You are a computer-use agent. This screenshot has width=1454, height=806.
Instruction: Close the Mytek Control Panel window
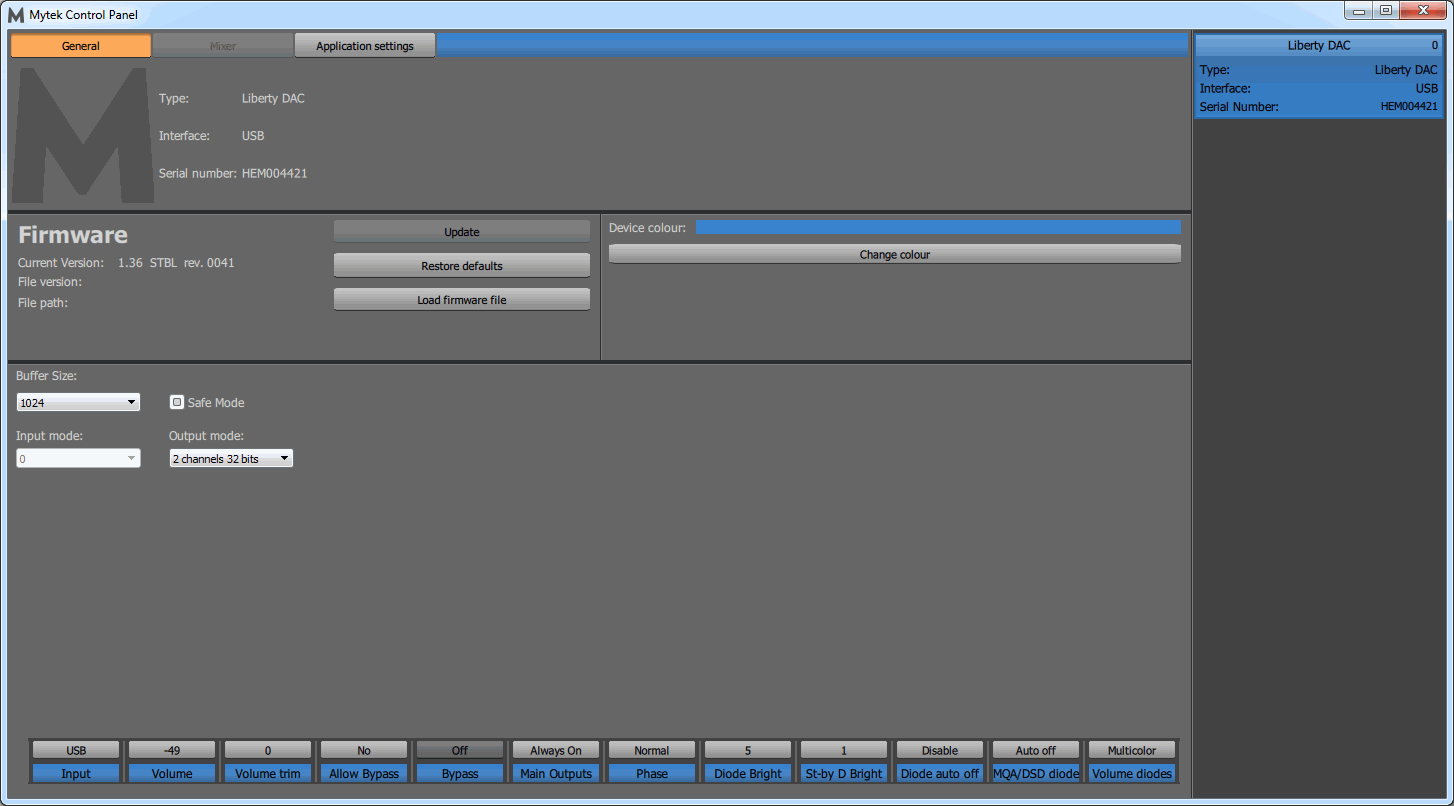tap(1422, 11)
